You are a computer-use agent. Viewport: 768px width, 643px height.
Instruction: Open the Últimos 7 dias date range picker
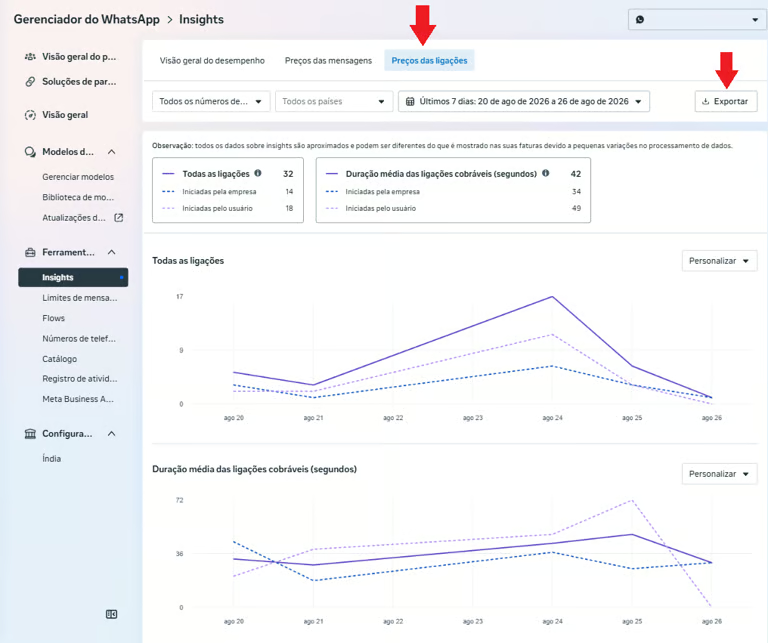(x=524, y=101)
